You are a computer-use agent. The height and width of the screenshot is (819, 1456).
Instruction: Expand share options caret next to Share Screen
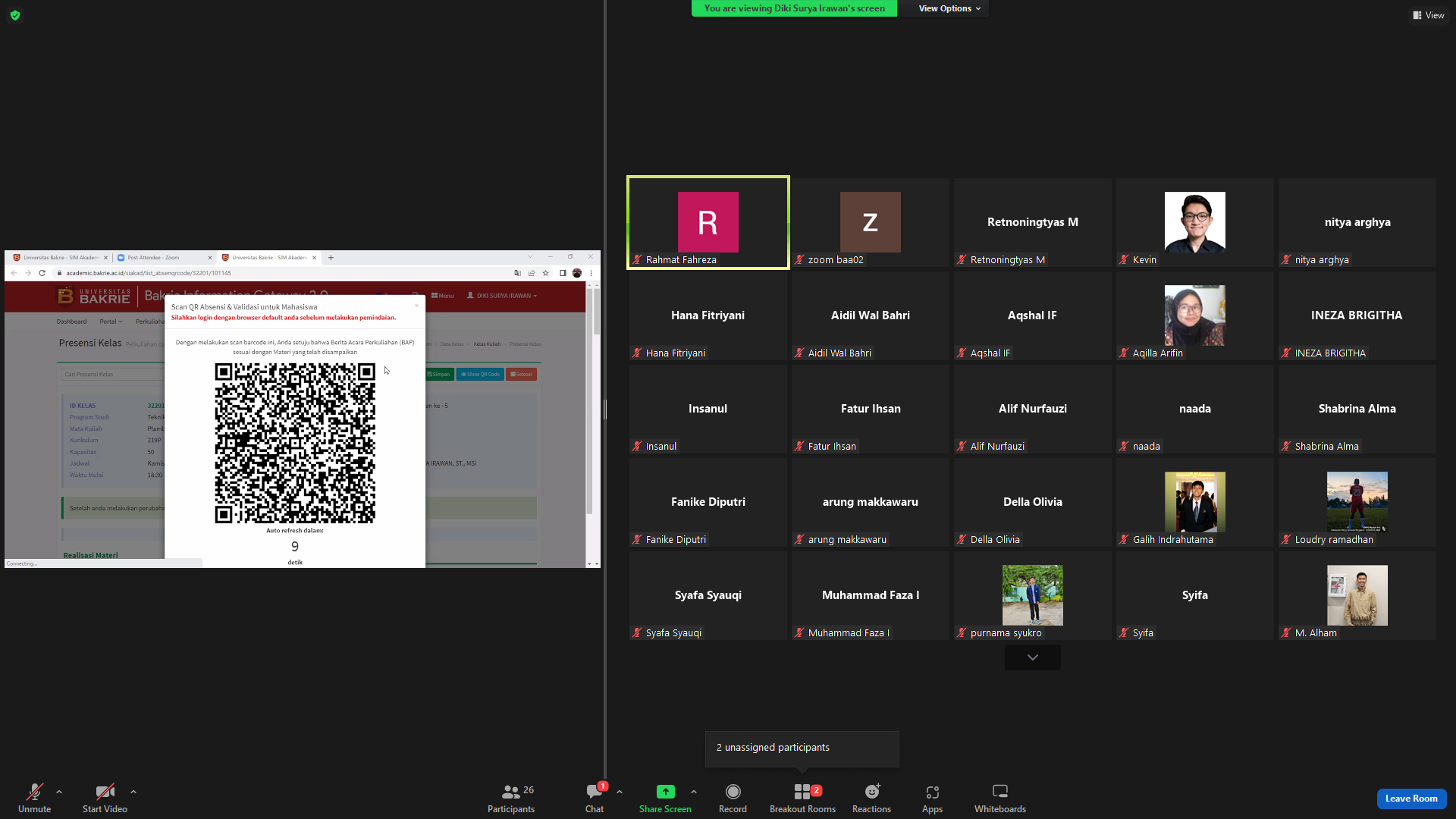point(694,792)
